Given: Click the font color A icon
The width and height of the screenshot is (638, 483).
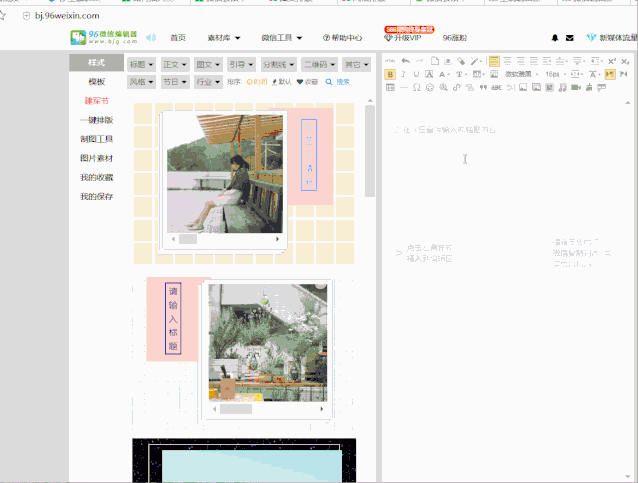Looking at the screenshot, I should tap(442, 74).
